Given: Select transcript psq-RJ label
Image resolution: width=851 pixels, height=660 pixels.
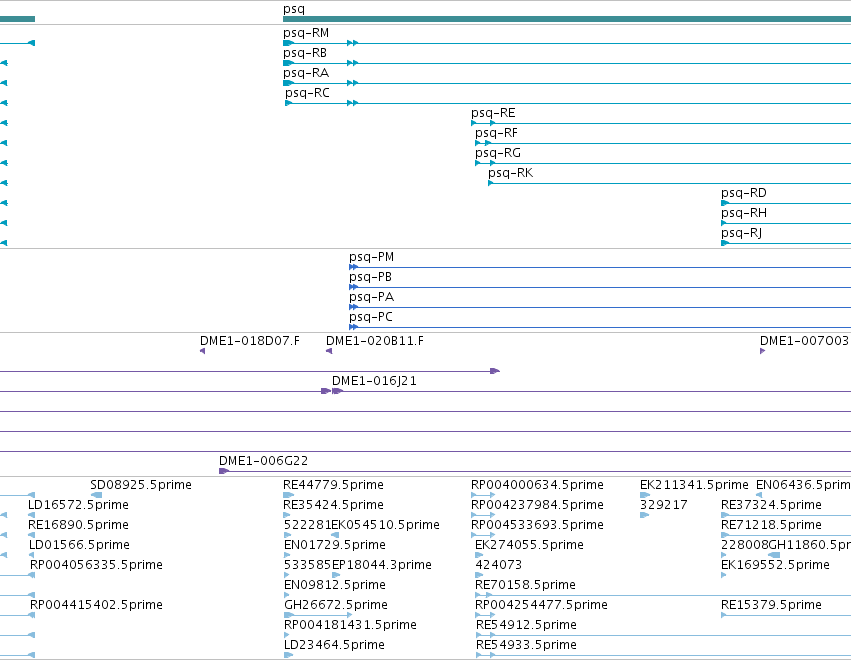Looking at the screenshot, I should [741, 233].
